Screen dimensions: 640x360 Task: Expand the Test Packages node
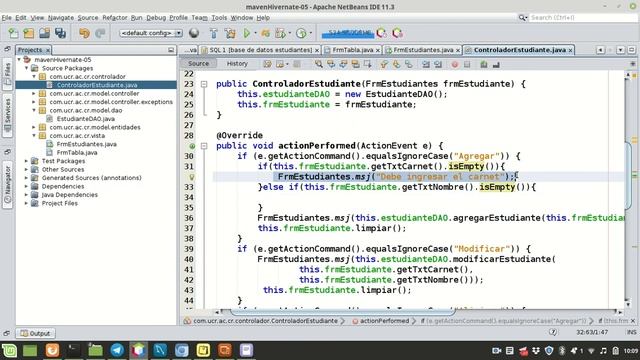pyautogui.click(x=27, y=161)
